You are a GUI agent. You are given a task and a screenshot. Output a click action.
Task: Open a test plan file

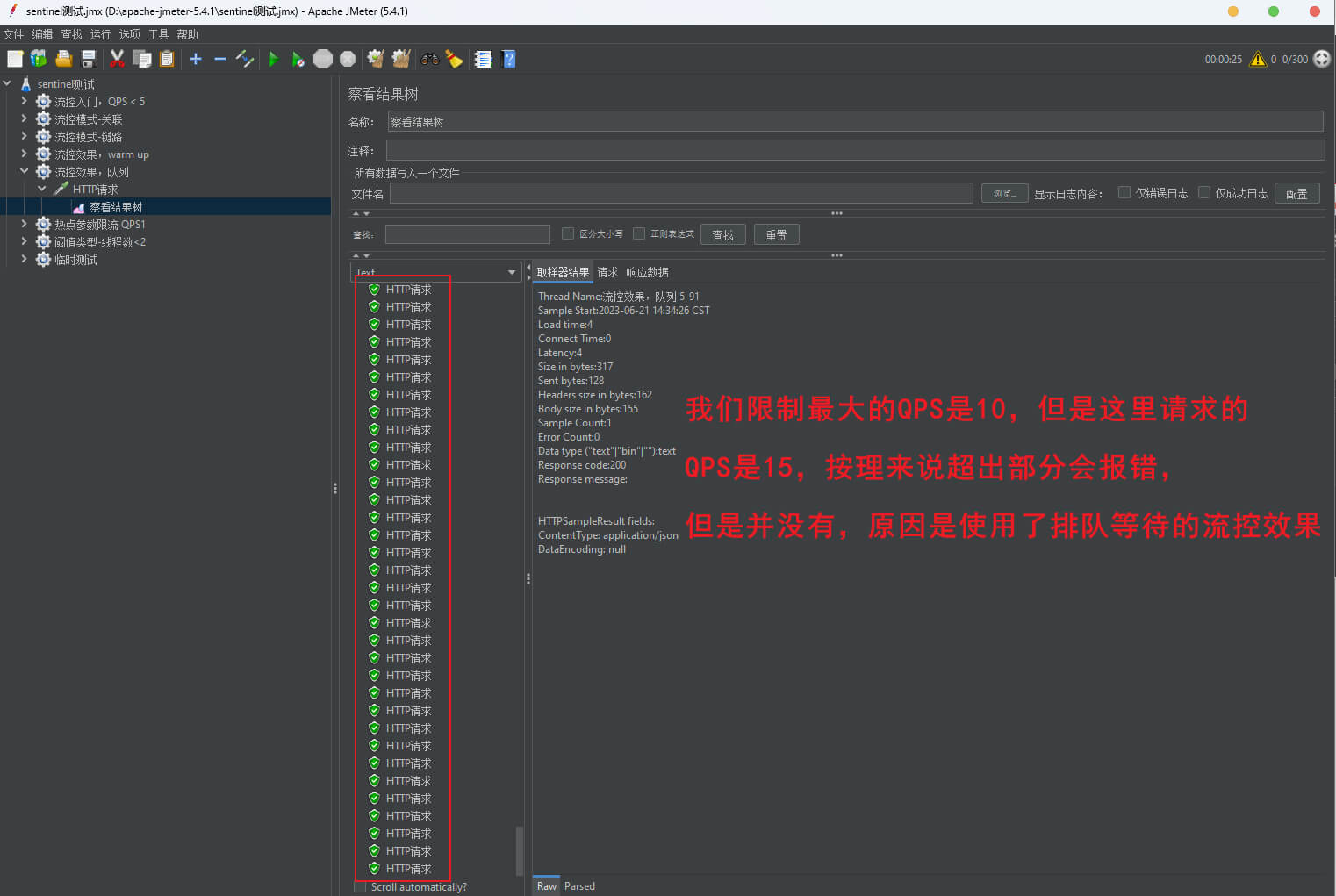coord(63,59)
